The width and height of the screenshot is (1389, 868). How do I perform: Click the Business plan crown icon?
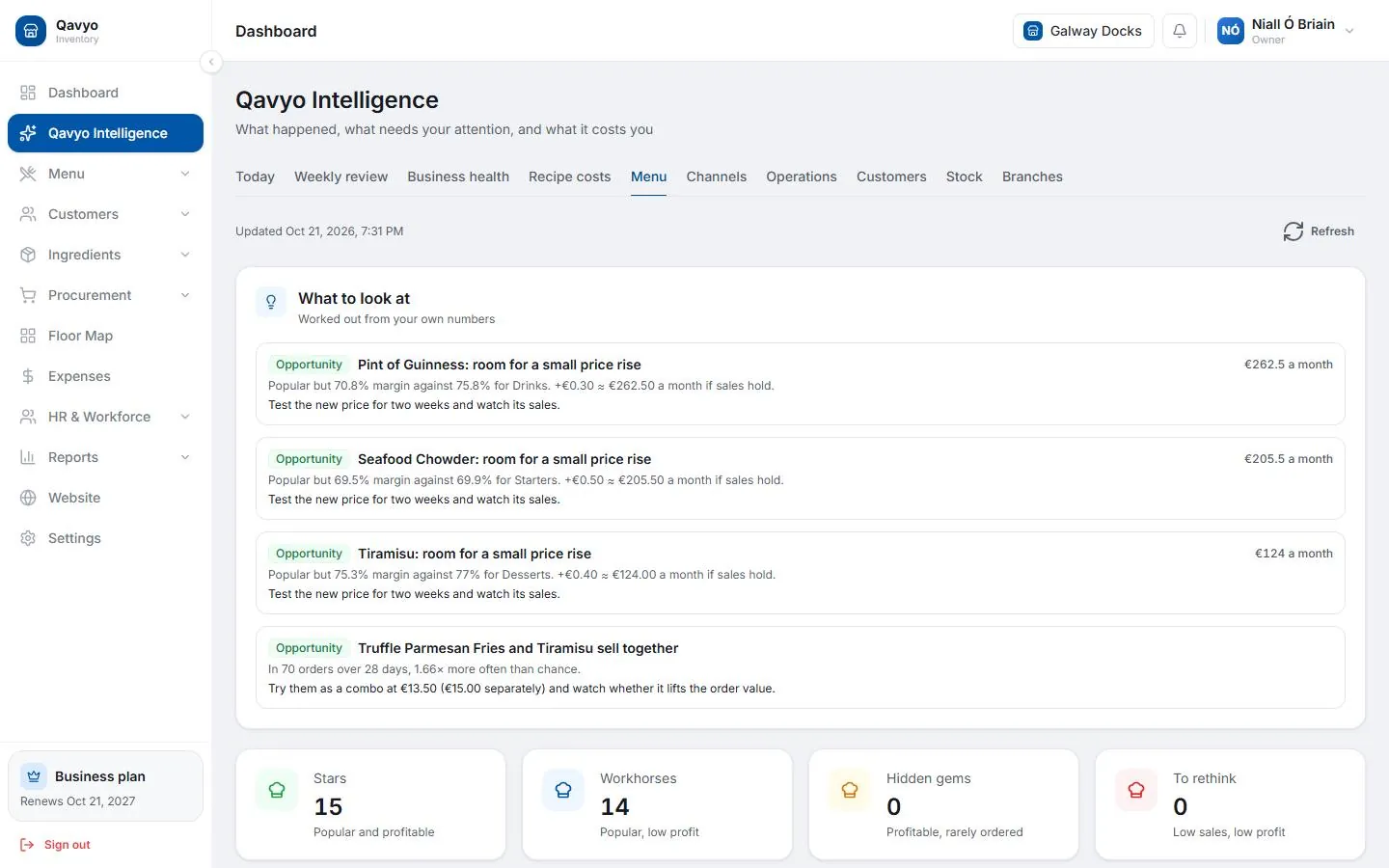[34, 776]
